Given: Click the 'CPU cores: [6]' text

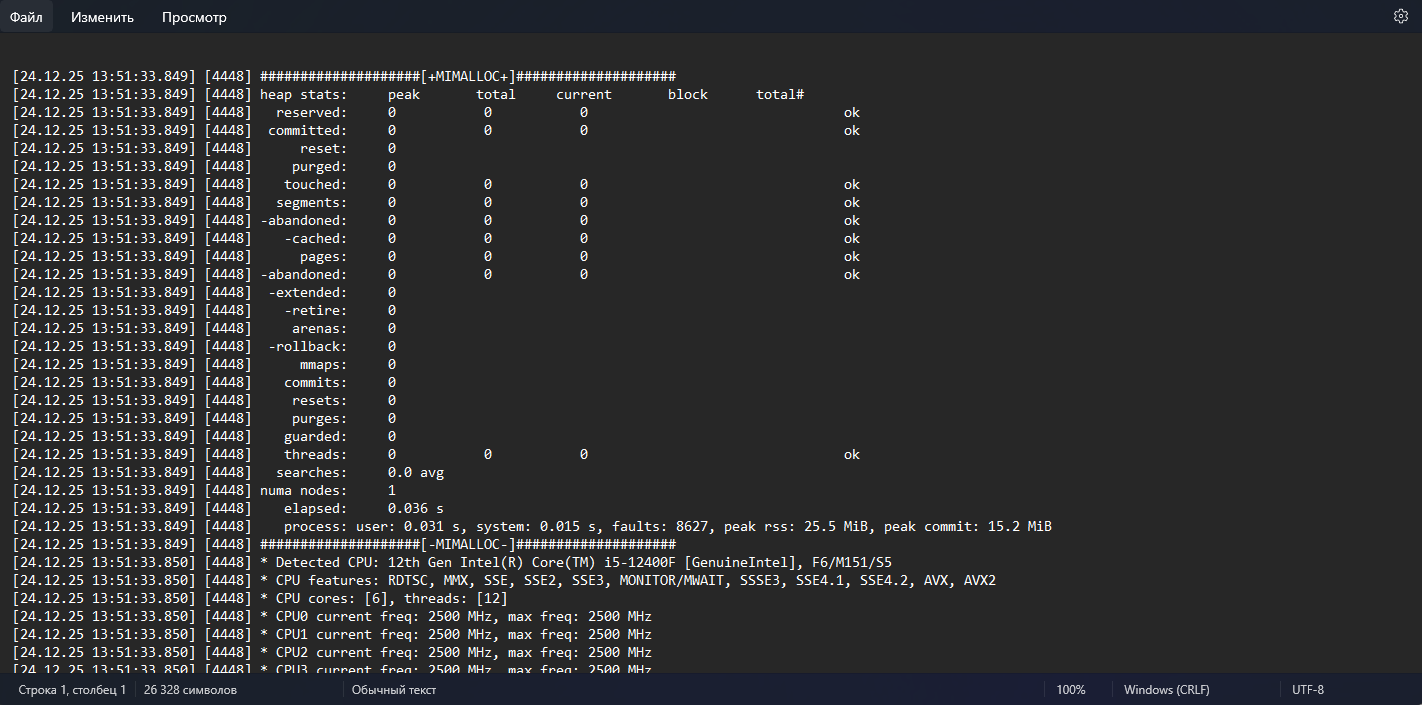Looking at the screenshot, I should [x=332, y=598].
